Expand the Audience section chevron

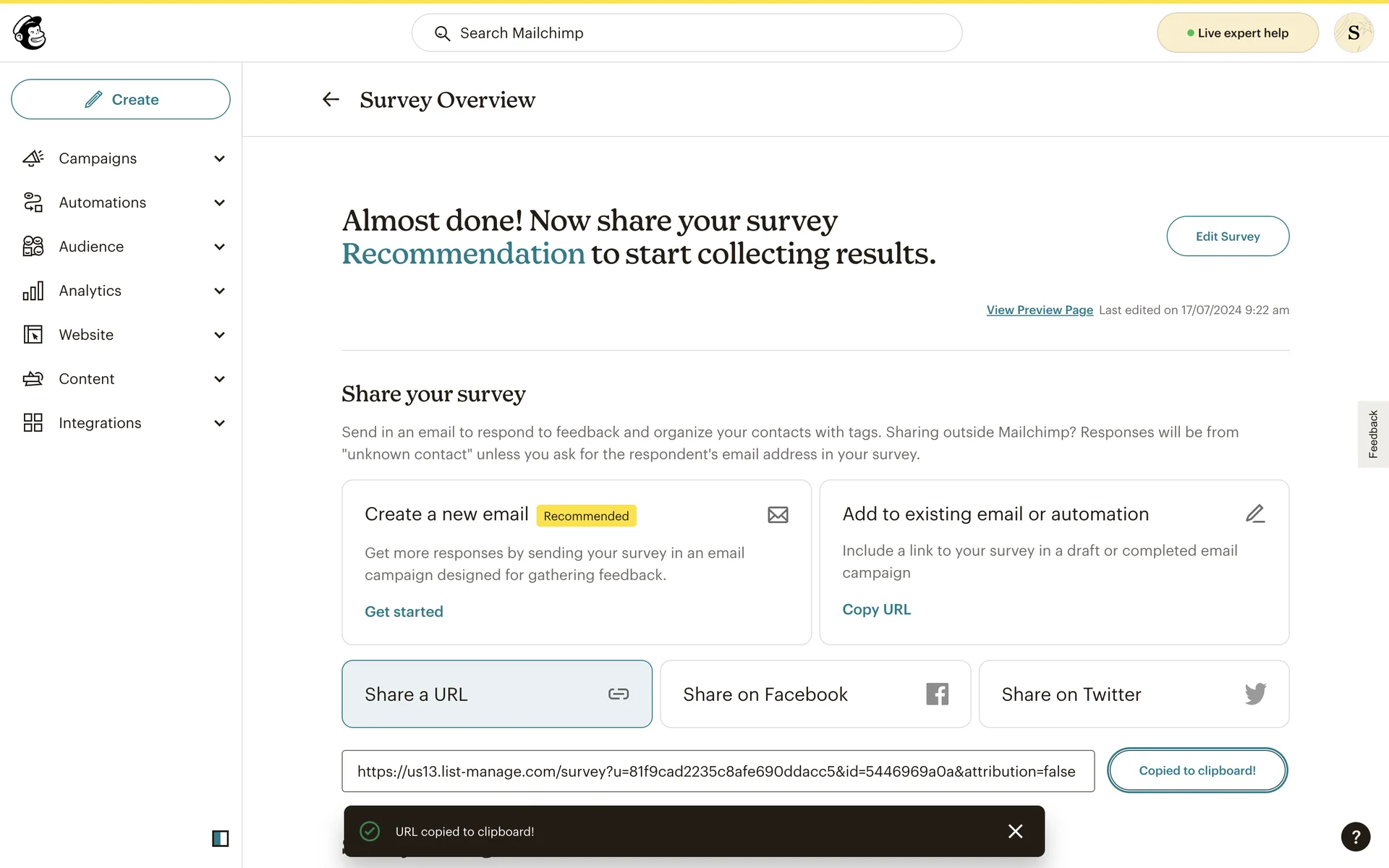[x=220, y=247]
